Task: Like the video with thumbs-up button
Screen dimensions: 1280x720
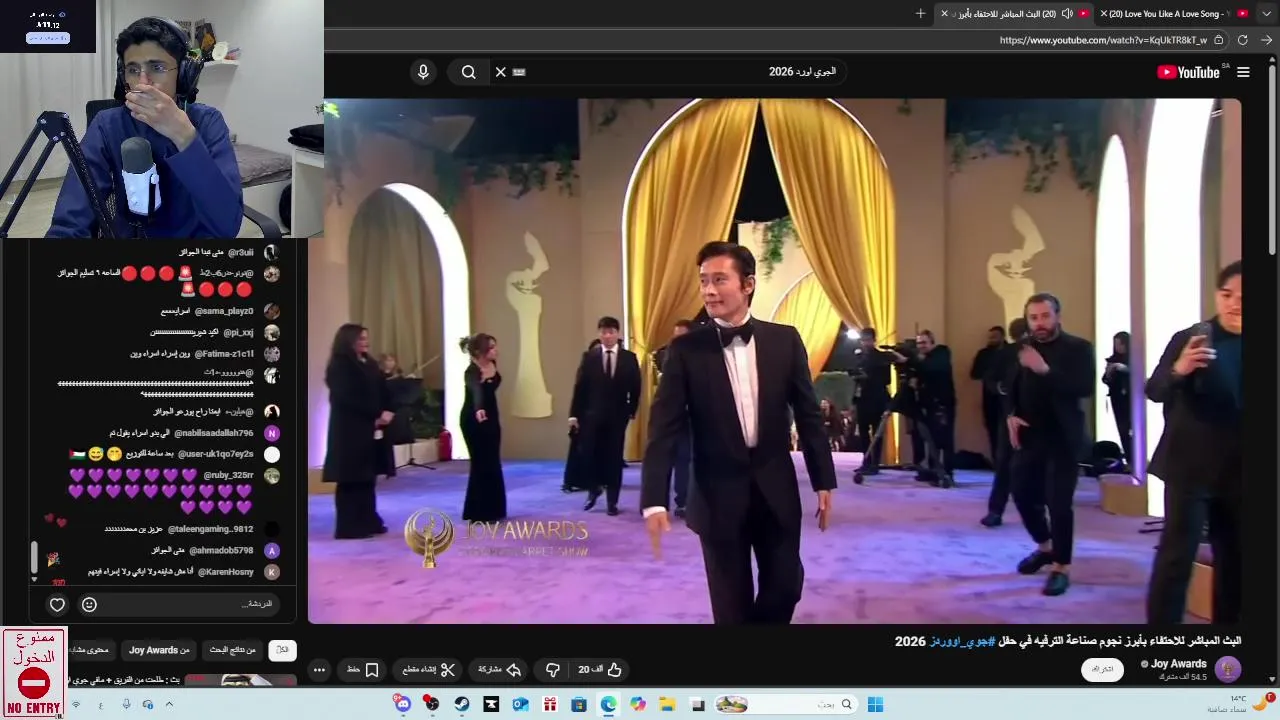Action: click(x=601, y=669)
